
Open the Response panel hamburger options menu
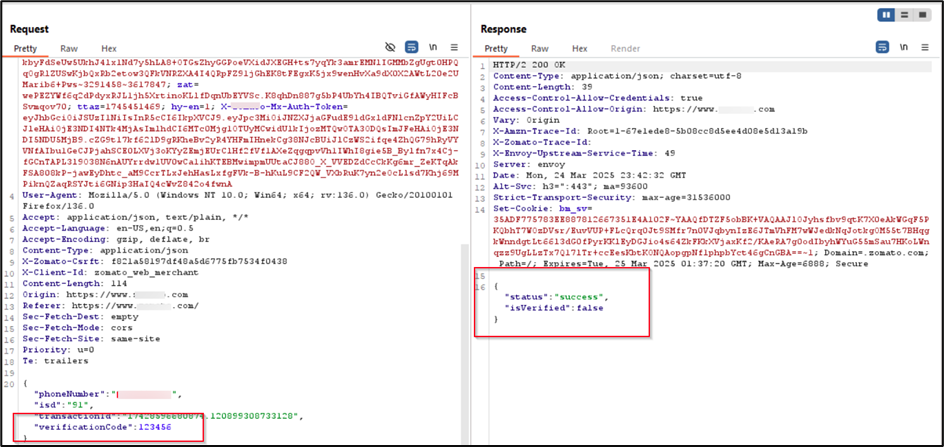tap(925, 47)
